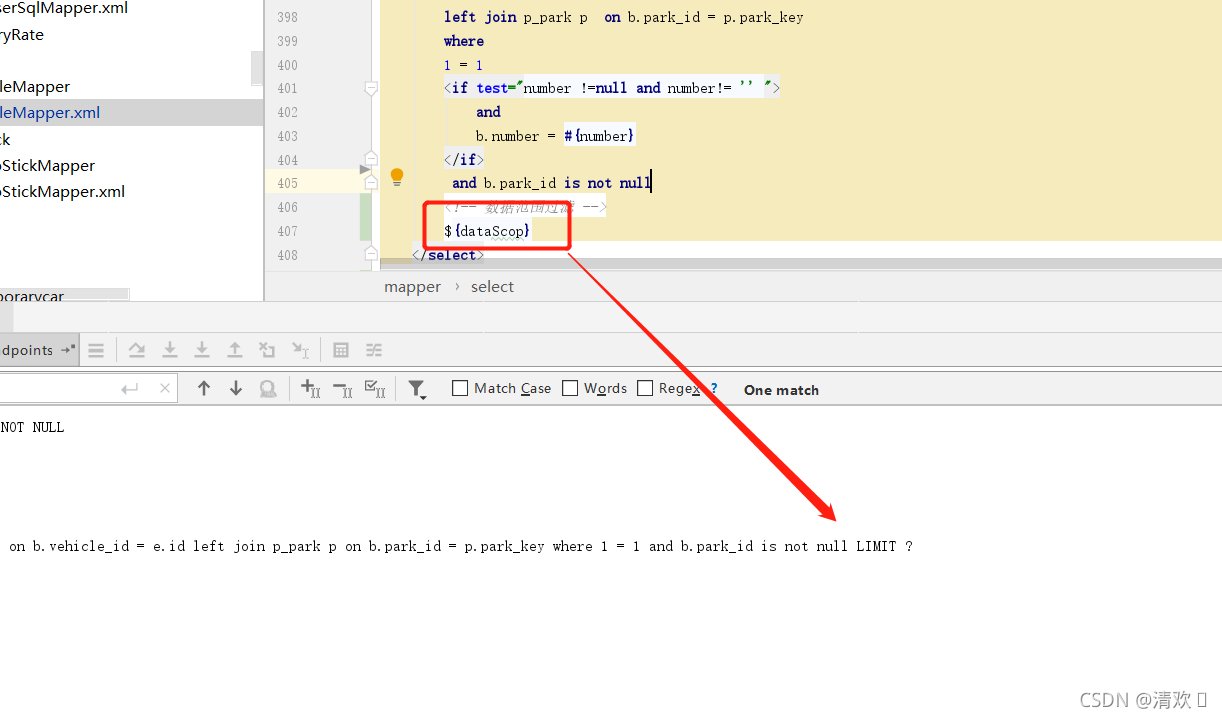Go to the next occurrence arrow
The height and width of the screenshot is (718, 1222).
tap(236, 389)
